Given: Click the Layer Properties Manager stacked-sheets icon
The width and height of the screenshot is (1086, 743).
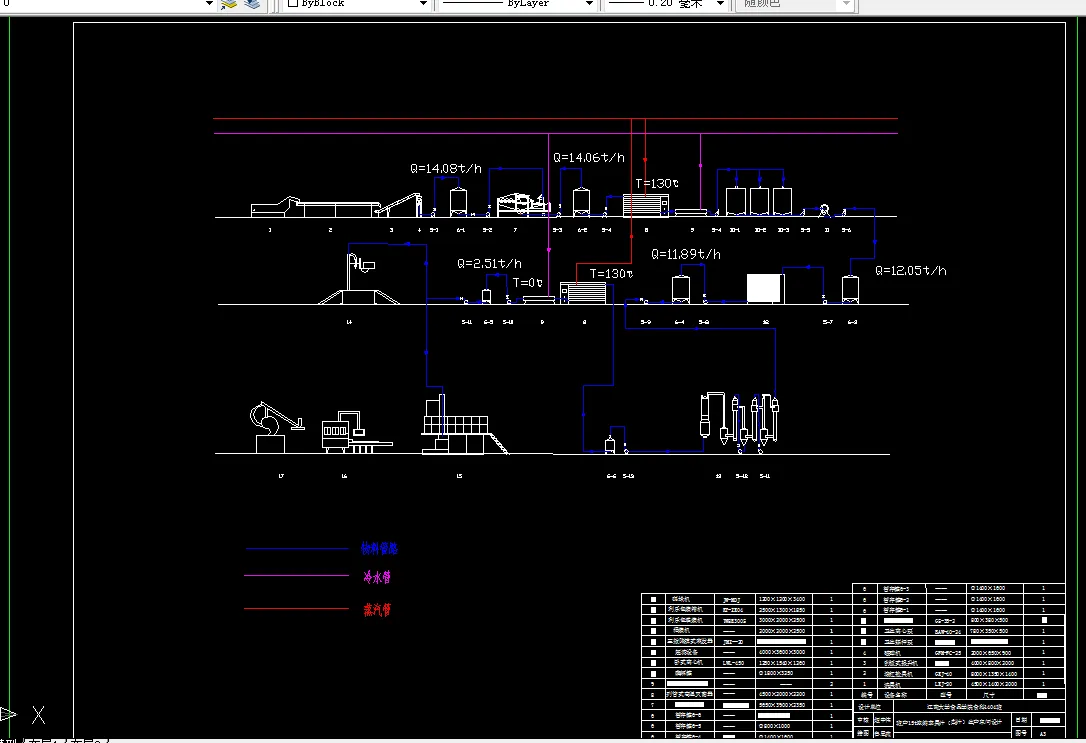Looking at the screenshot, I should tap(229, 4).
